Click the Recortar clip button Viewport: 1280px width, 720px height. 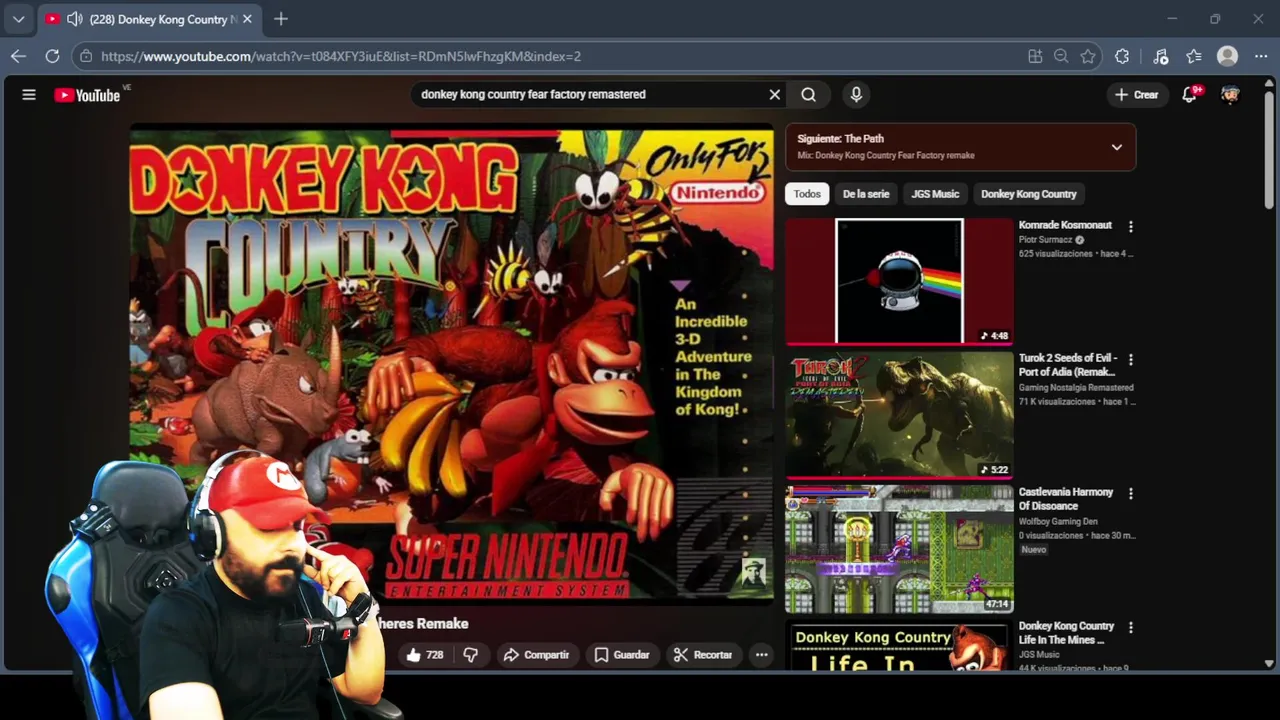tap(703, 655)
